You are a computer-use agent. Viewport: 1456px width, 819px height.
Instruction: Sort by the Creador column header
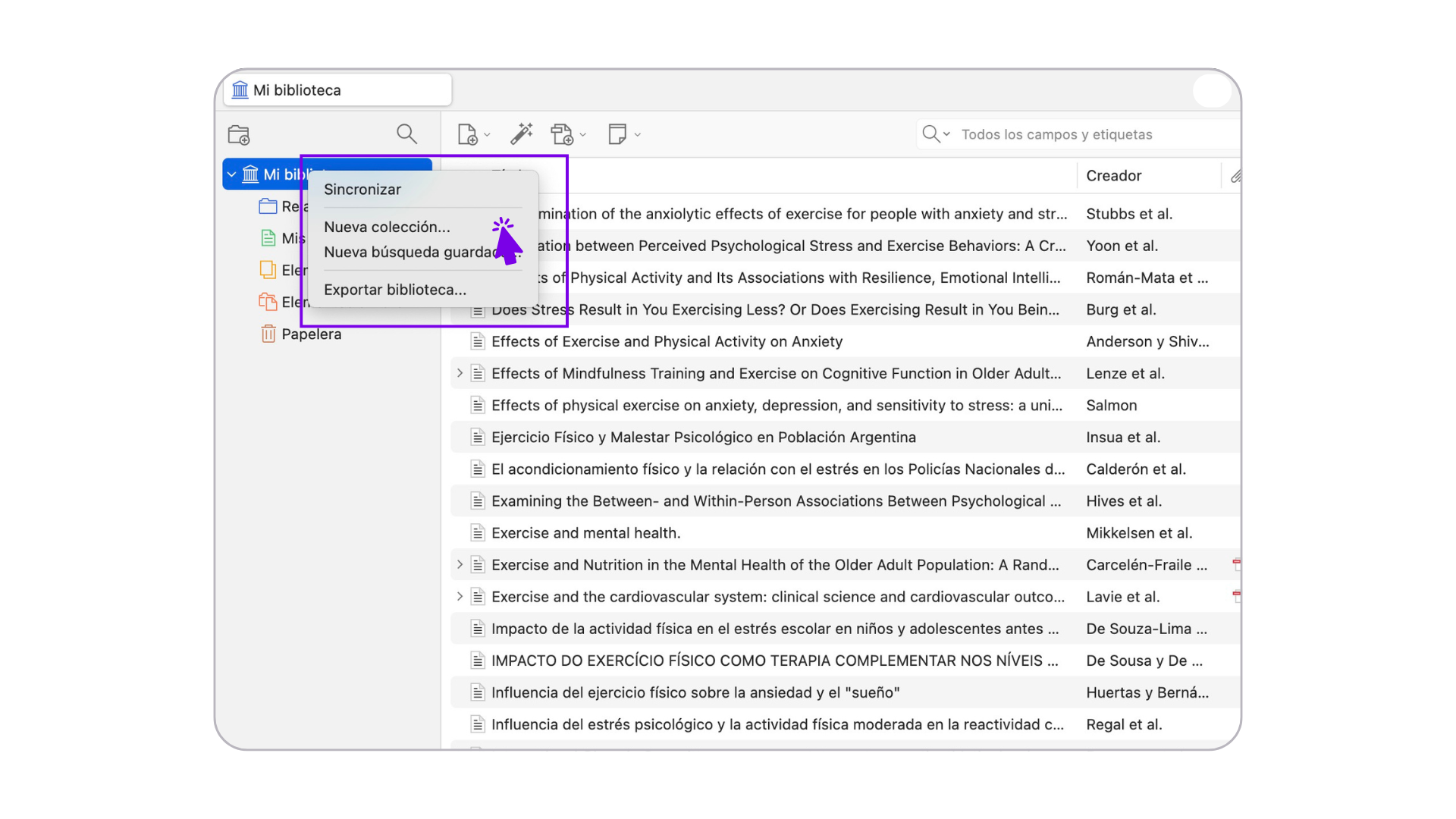point(1113,176)
